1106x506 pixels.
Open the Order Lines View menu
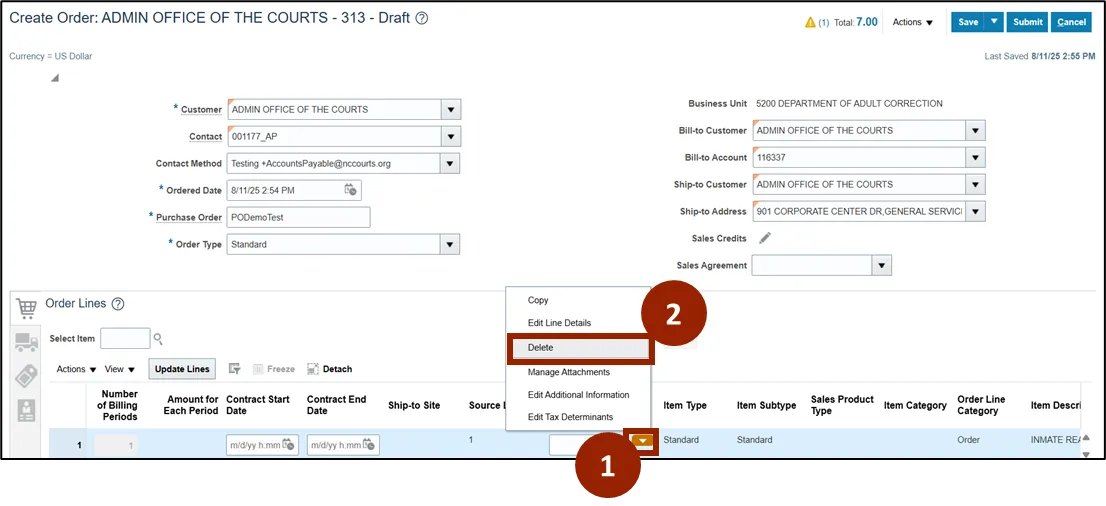tap(120, 369)
